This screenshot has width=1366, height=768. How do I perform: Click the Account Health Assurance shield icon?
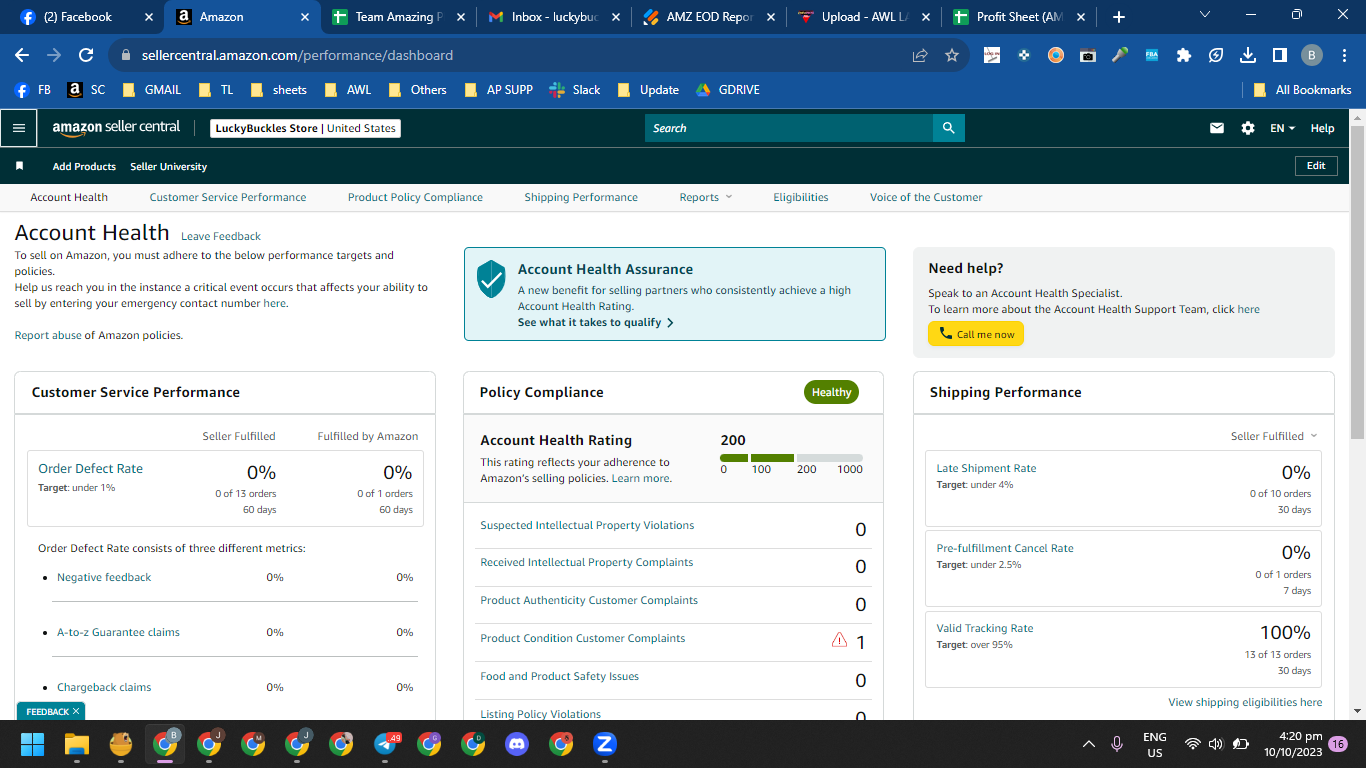[x=491, y=279]
